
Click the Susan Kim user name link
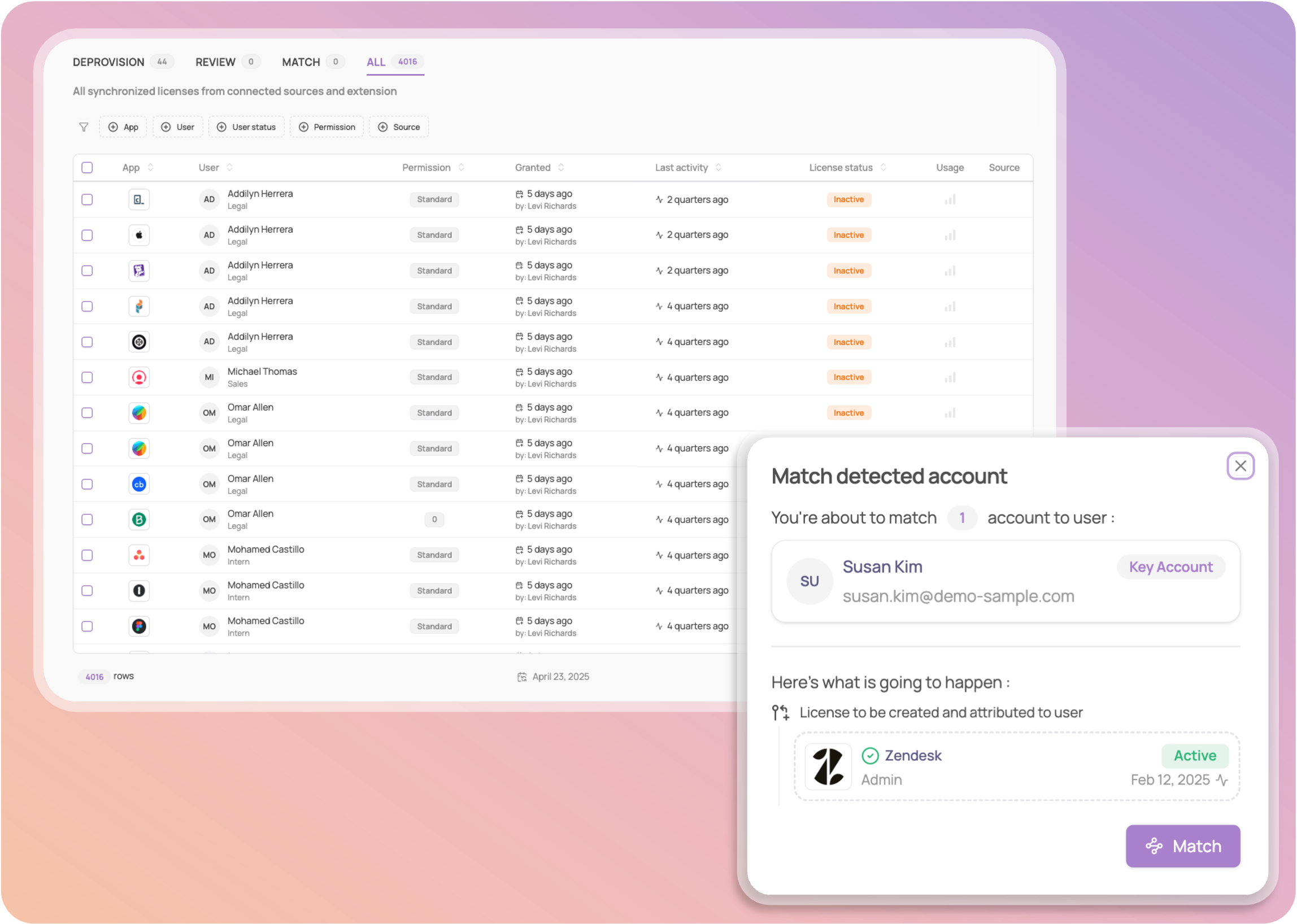882,566
